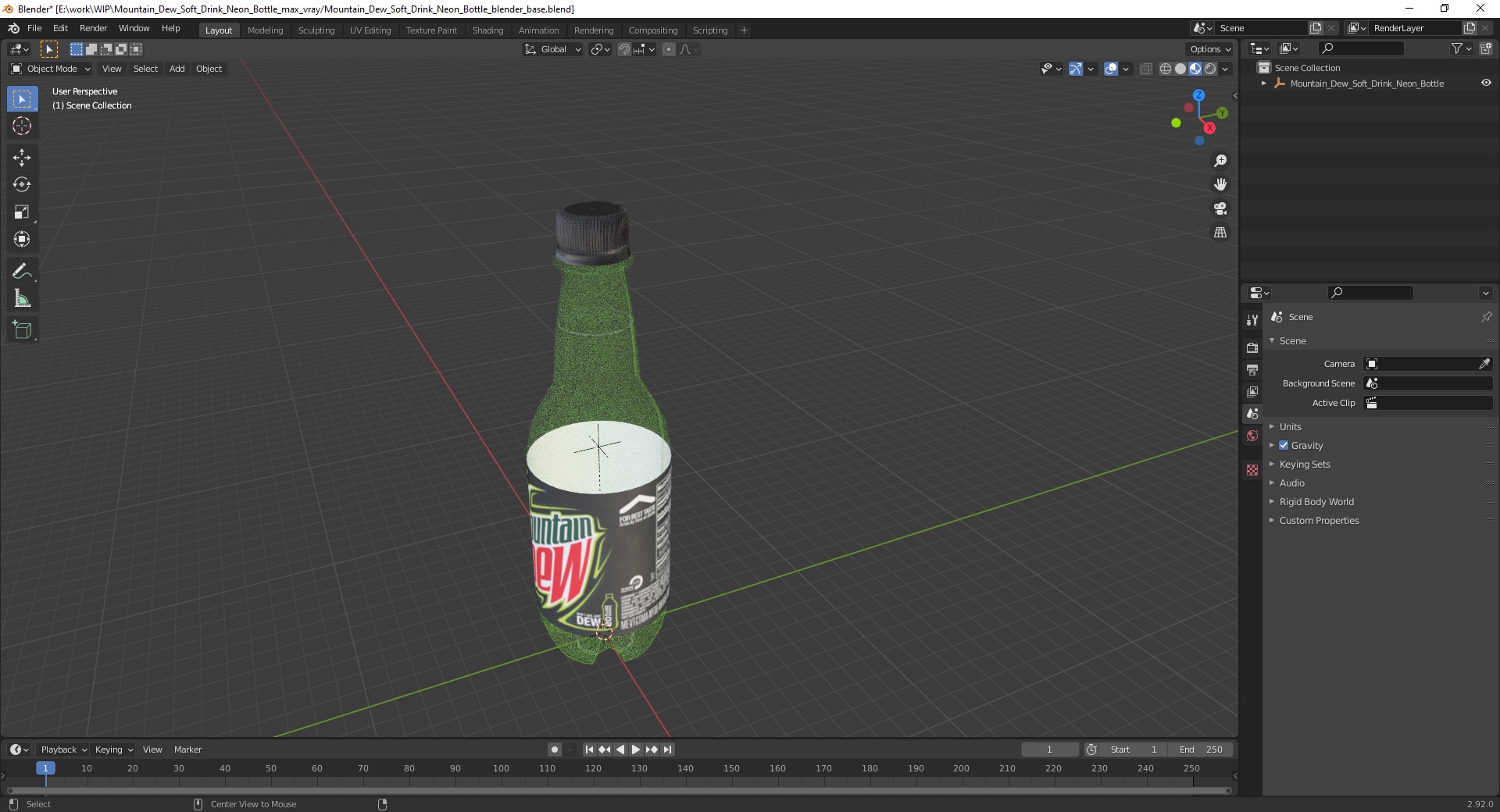Screen dimensions: 1500x812
Task: Toggle the camera view icon
Action: [x=1220, y=208]
